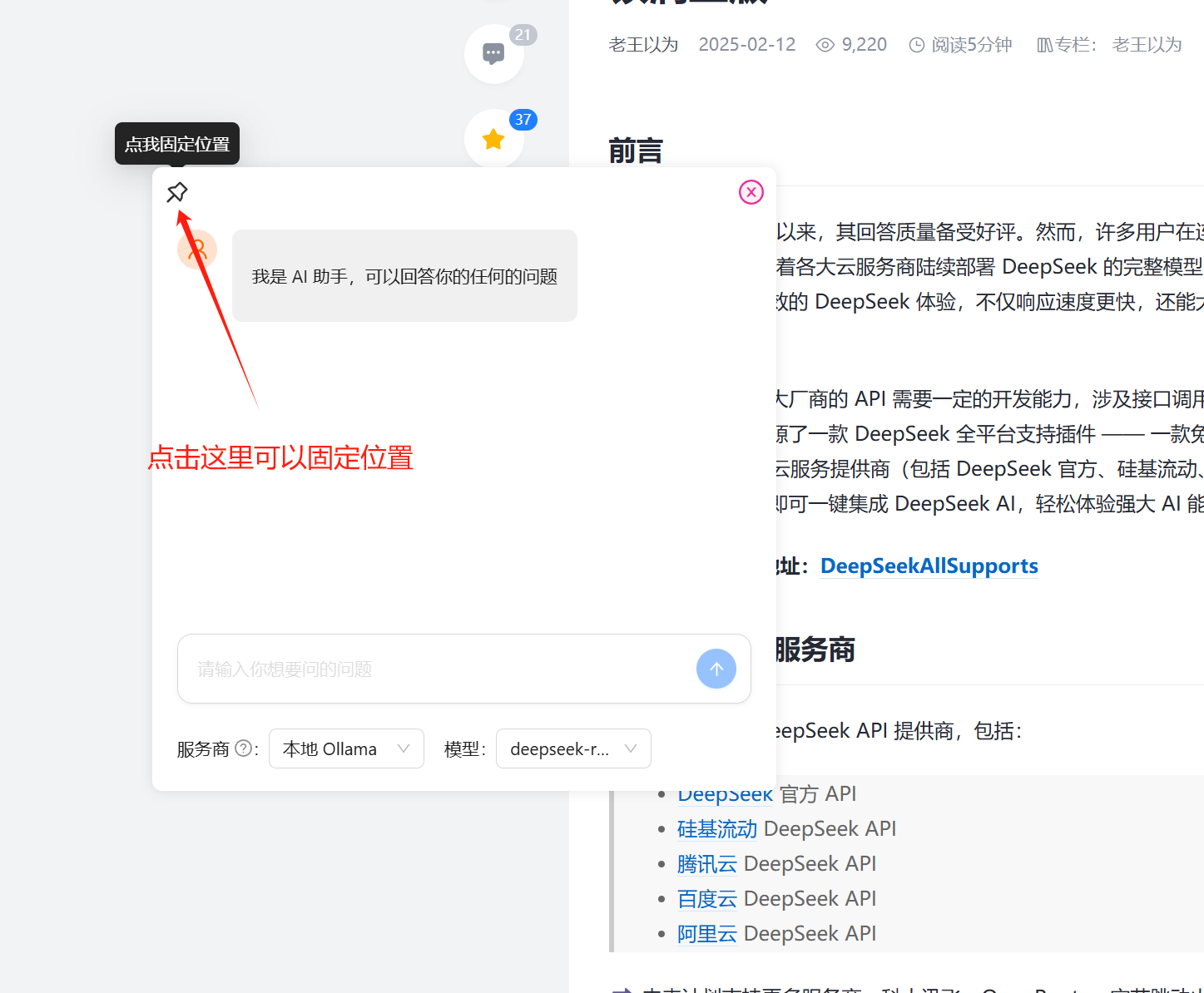The width and height of the screenshot is (1204, 993).
Task: Click the 服务商 label
Action: pos(203,748)
